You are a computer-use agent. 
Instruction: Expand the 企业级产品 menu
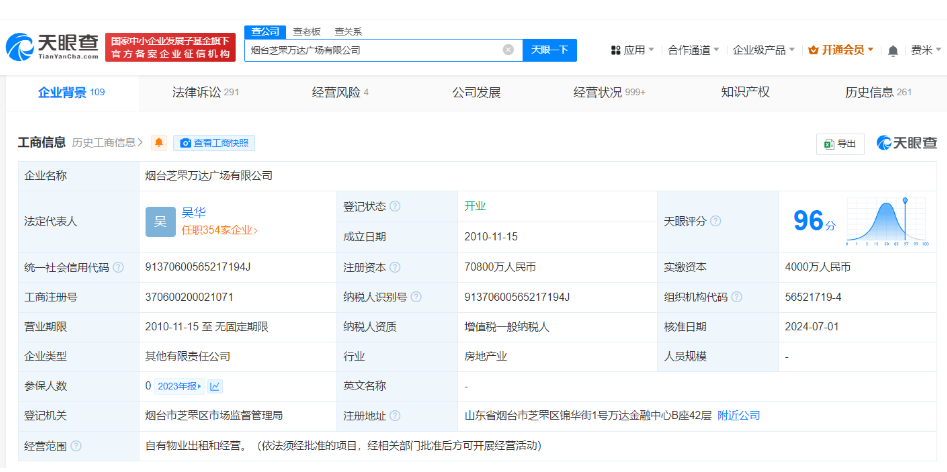[x=764, y=50]
